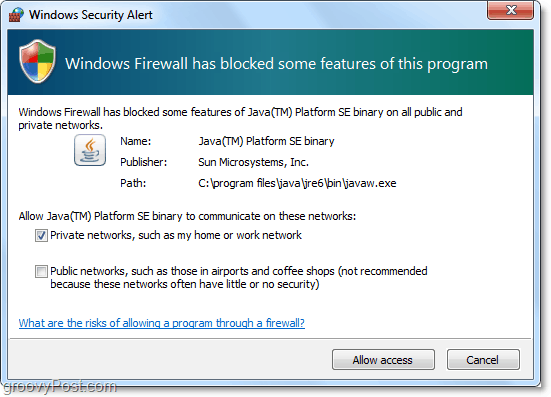Click the Java(TM) Platform SE binary name value
The width and height of the screenshot is (551, 397).
coord(266,141)
